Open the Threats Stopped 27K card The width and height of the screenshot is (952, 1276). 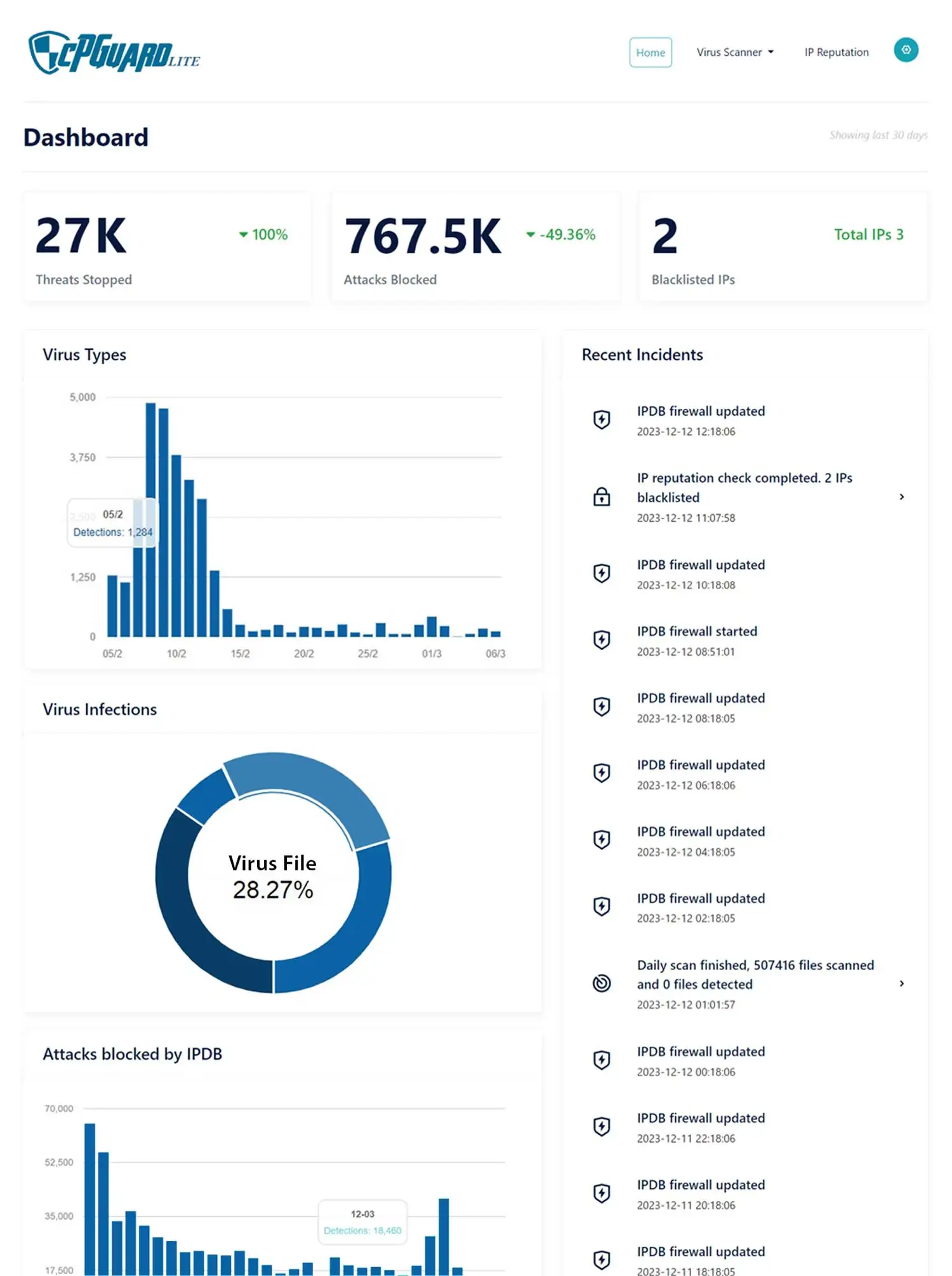pos(168,247)
